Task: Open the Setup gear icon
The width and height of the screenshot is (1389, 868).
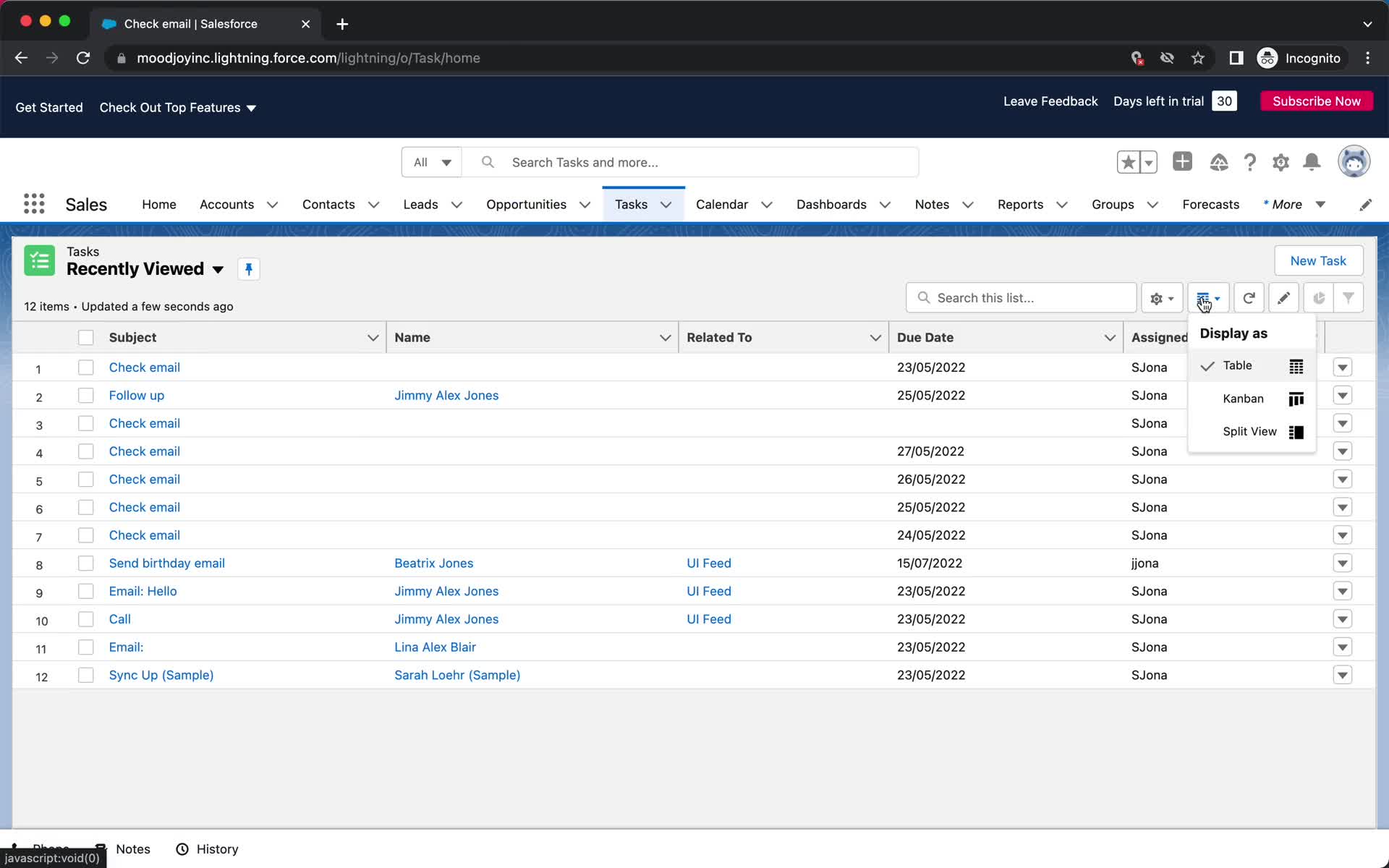Action: coord(1280,162)
